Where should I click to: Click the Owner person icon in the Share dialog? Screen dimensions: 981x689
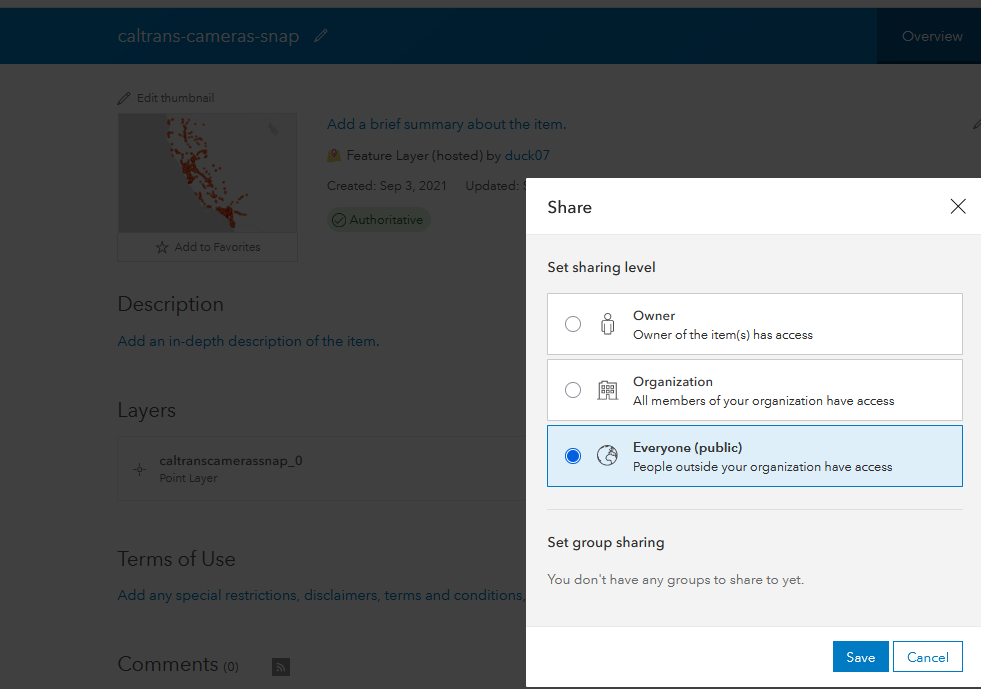pyautogui.click(x=607, y=323)
